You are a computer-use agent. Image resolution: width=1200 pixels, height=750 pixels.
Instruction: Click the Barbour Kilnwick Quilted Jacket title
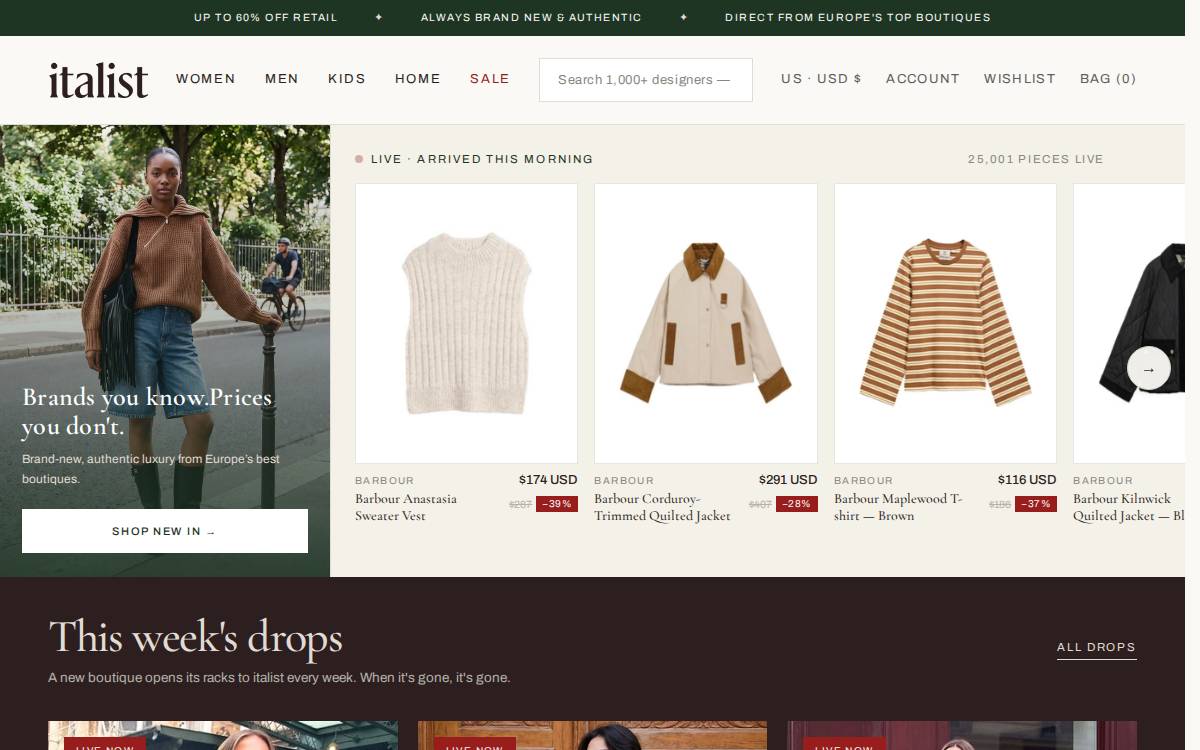(1129, 507)
